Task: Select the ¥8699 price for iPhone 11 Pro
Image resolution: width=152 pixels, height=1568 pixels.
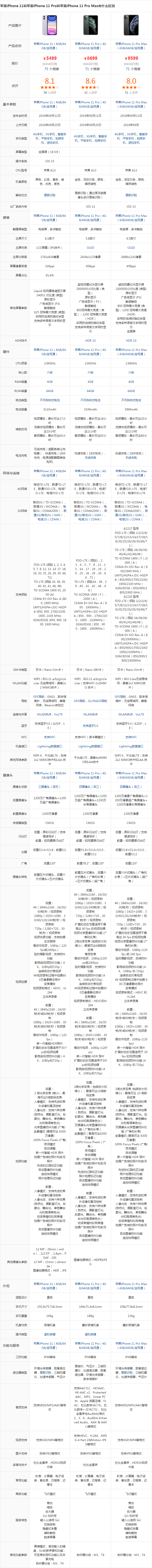Action: pos(90,58)
